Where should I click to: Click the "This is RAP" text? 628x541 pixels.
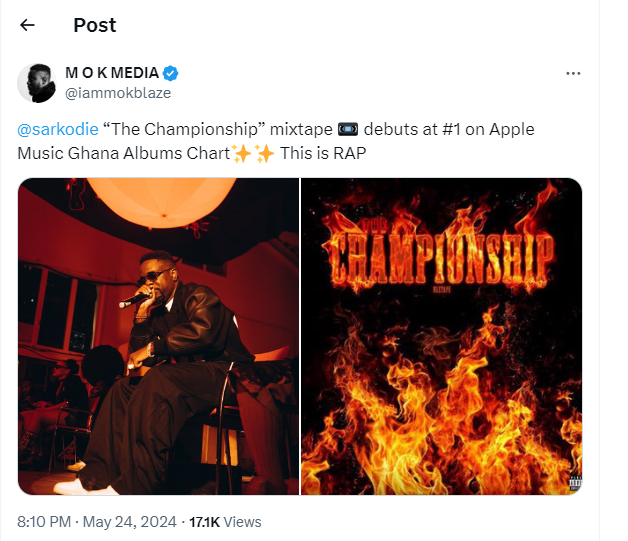click(x=323, y=153)
